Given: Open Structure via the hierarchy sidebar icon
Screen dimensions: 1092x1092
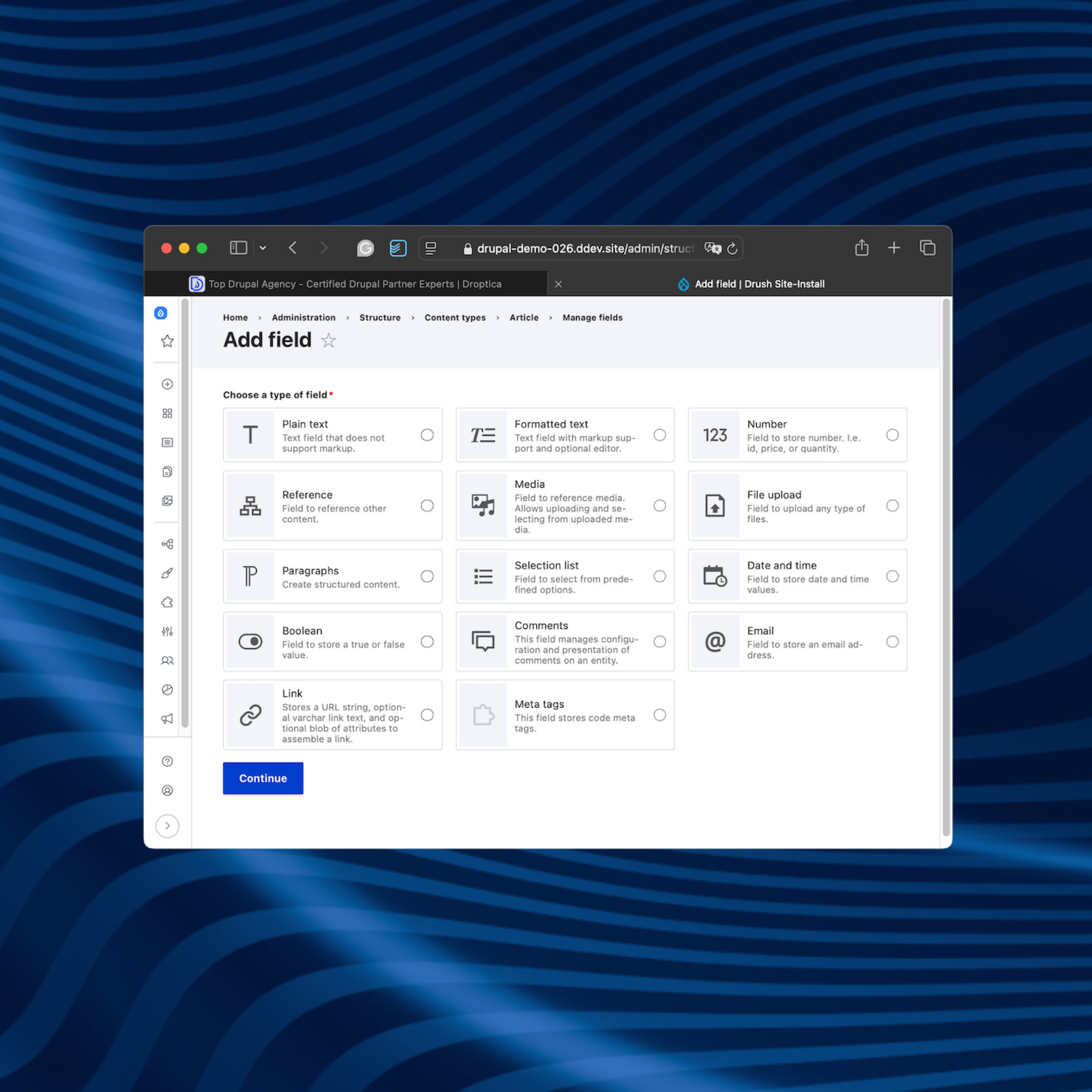Looking at the screenshot, I should coord(167,544).
